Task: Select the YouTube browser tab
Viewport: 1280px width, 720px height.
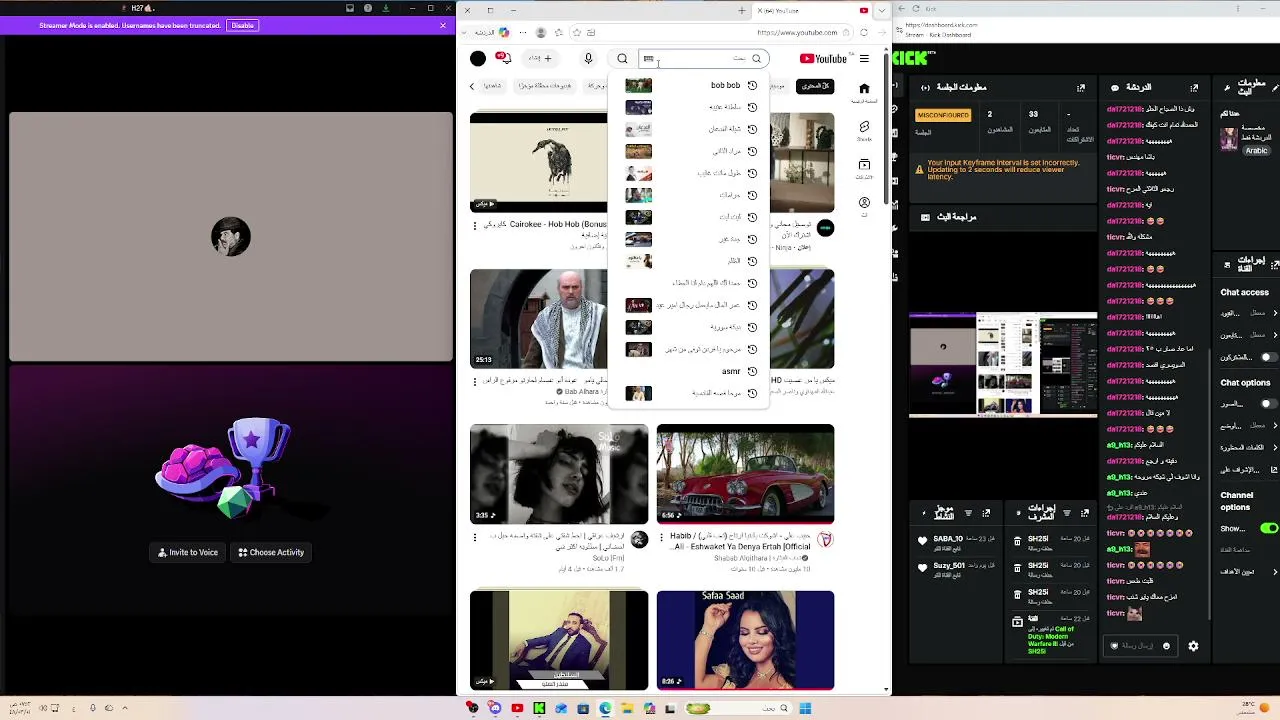Action: pos(812,10)
